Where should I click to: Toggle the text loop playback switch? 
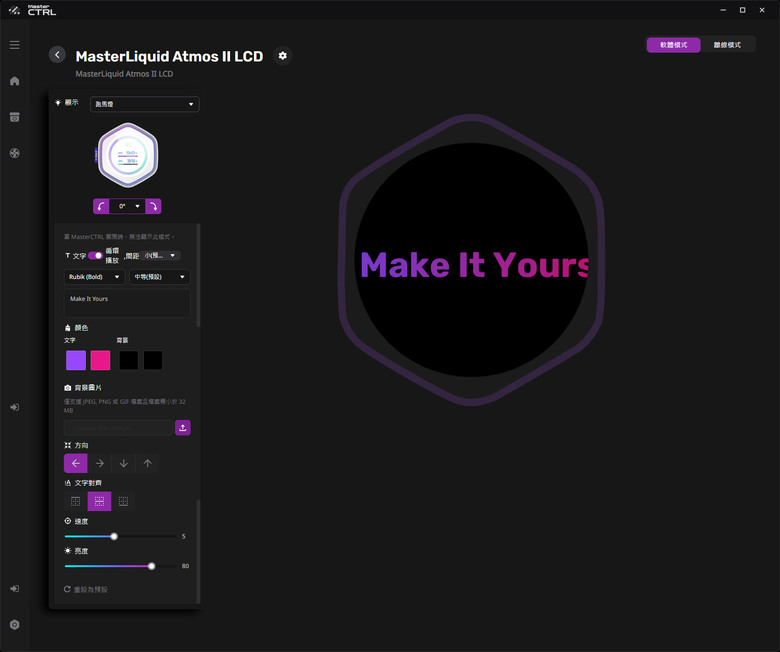point(95,256)
